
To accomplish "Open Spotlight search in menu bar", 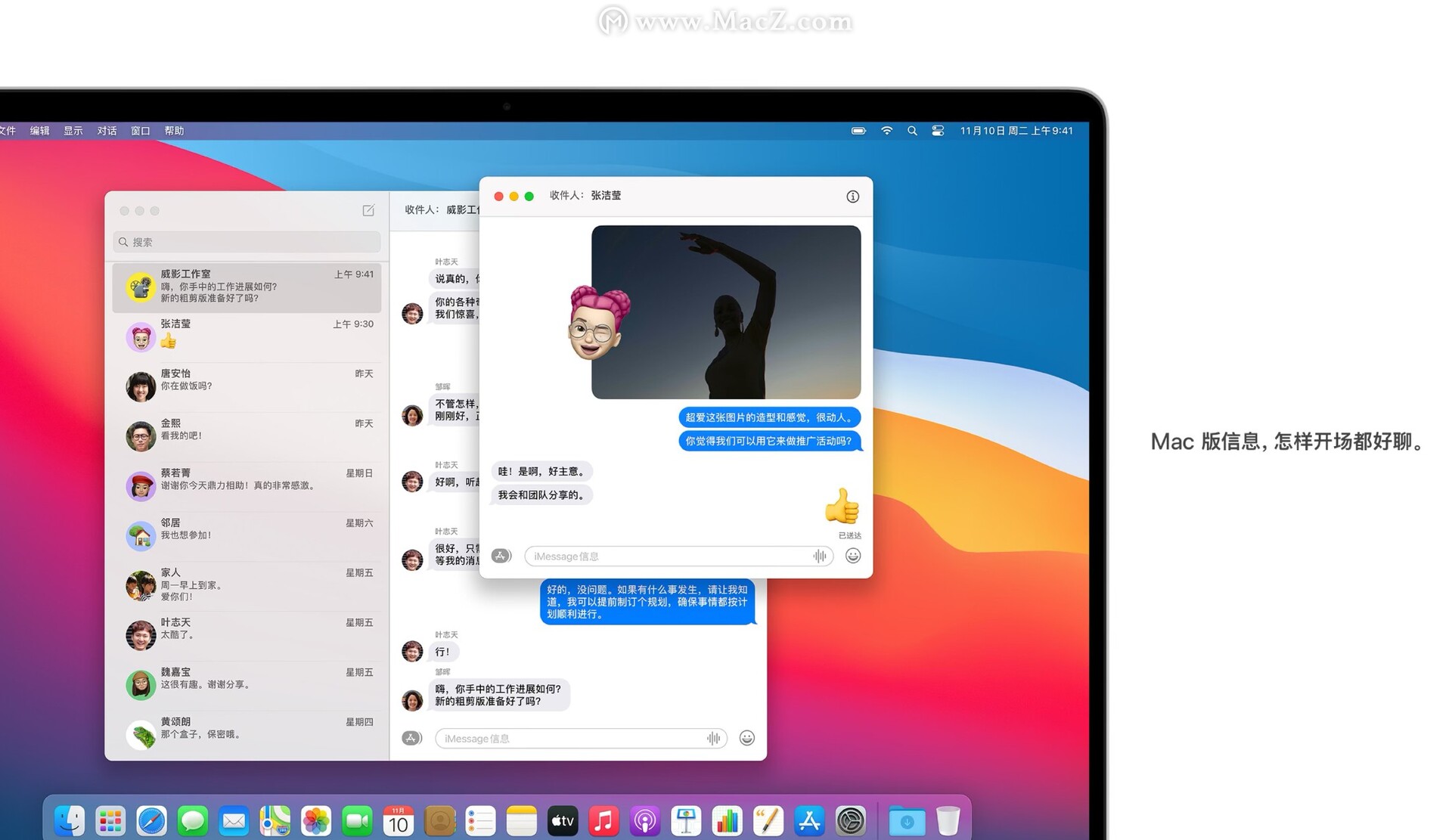I will 912,131.
